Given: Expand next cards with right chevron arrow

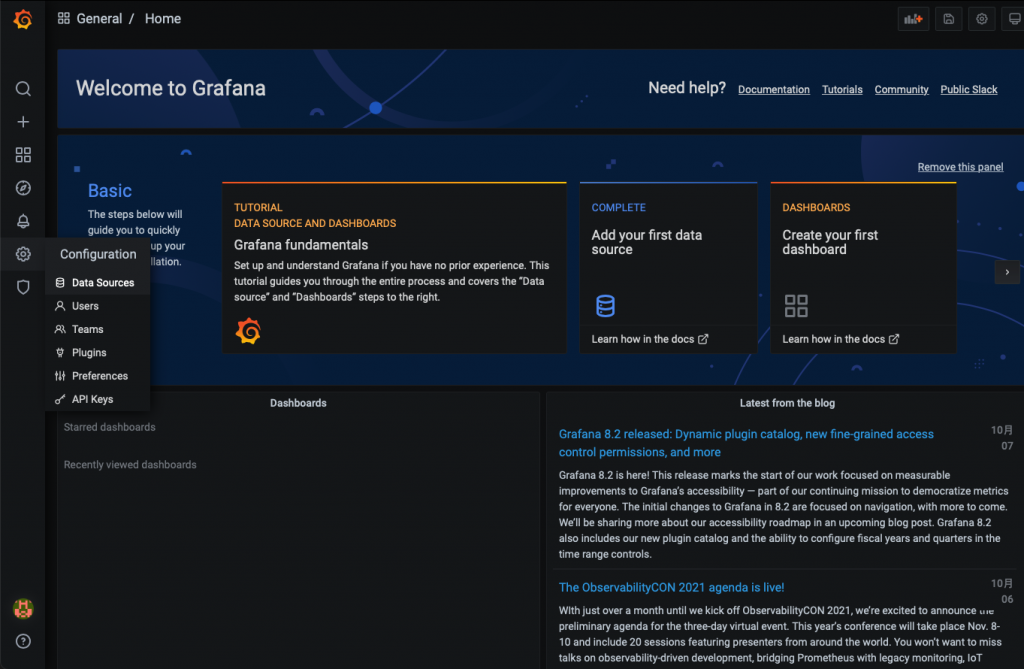Looking at the screenshot, I should tap(1007, 272).
